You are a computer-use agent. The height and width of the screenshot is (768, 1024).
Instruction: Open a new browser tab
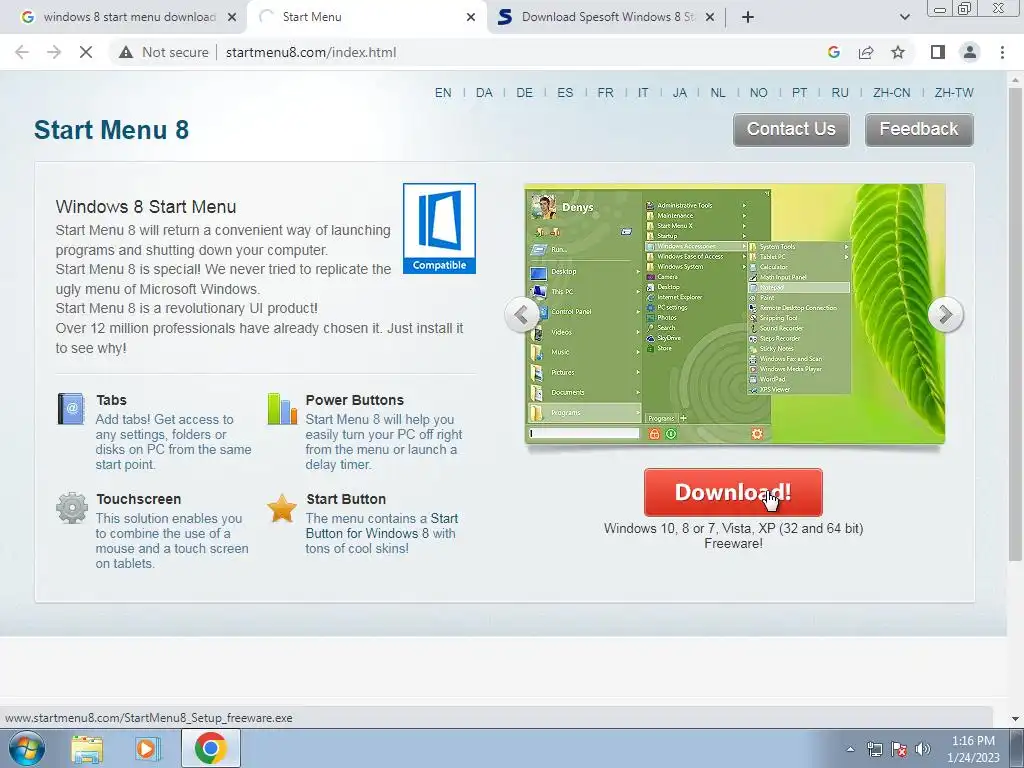748,17
